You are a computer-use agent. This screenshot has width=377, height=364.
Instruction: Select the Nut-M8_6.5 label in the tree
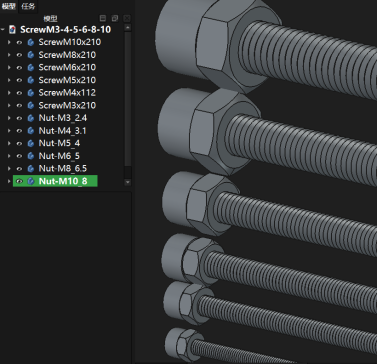tap(63, 169)
